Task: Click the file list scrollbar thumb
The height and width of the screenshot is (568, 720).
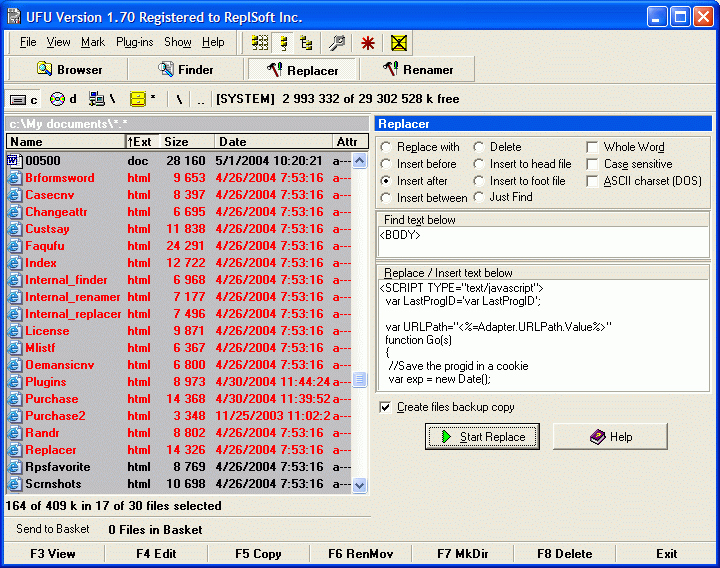Action: pos(360,379)
